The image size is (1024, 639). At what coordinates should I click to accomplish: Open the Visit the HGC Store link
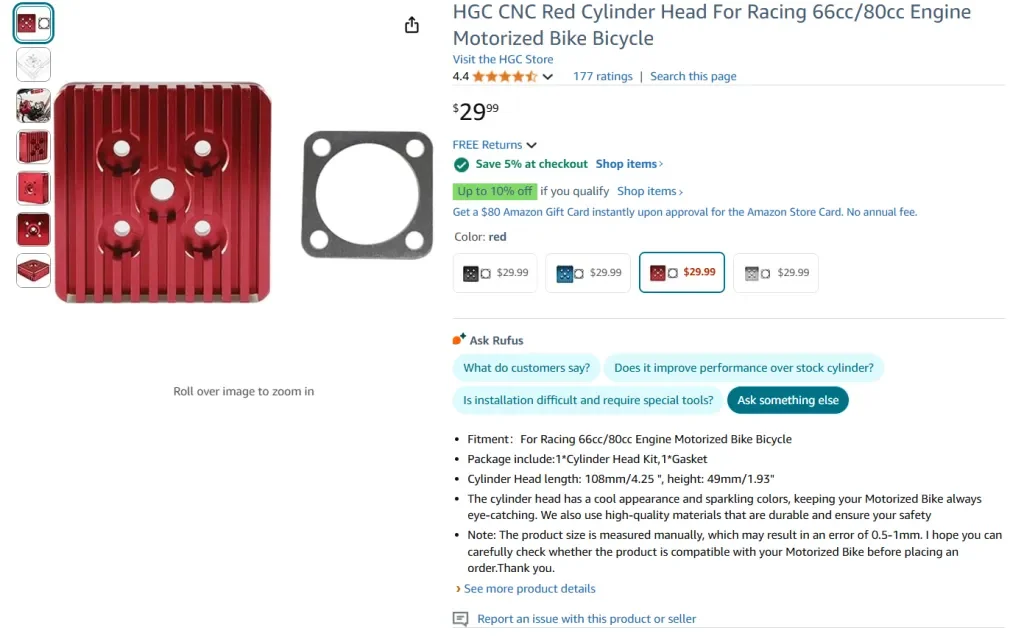[502, 59]
